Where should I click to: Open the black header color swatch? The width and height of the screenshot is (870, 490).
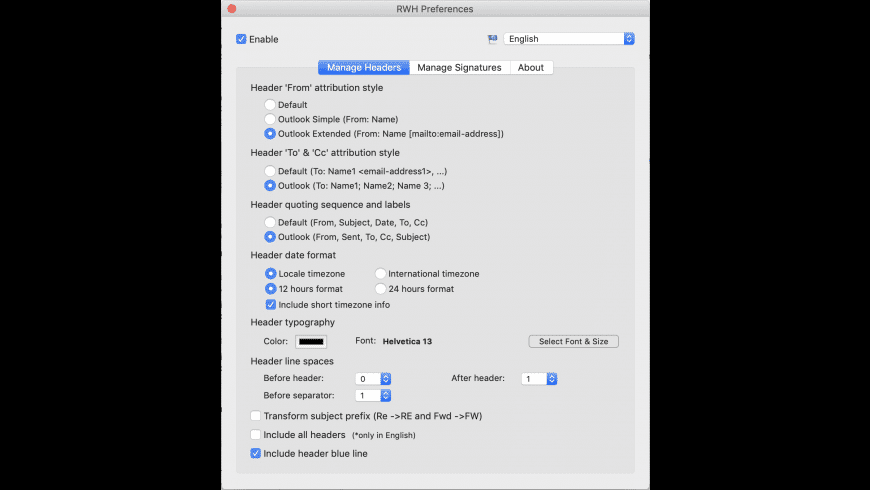coord(311,341)
